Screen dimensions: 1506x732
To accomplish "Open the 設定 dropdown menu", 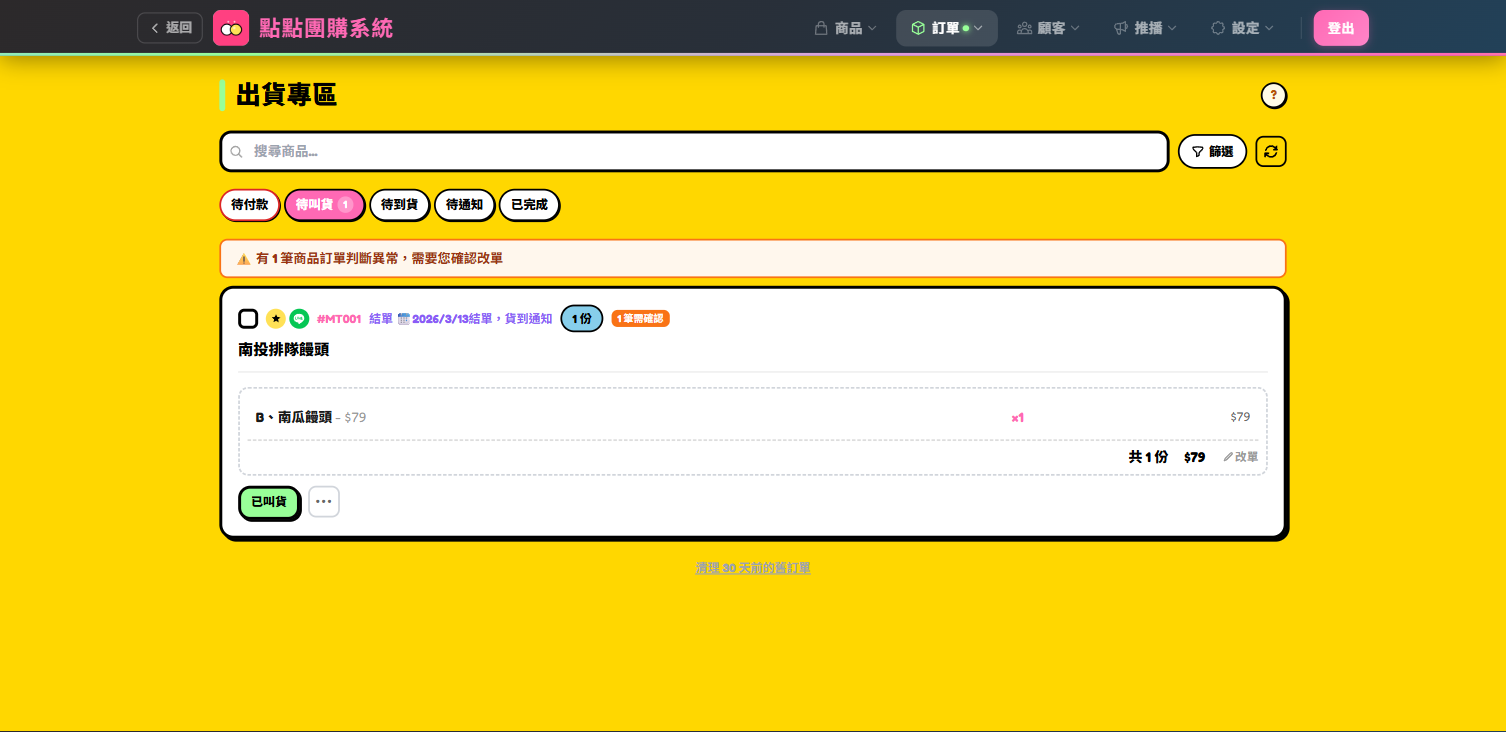I will point(1242,28).
